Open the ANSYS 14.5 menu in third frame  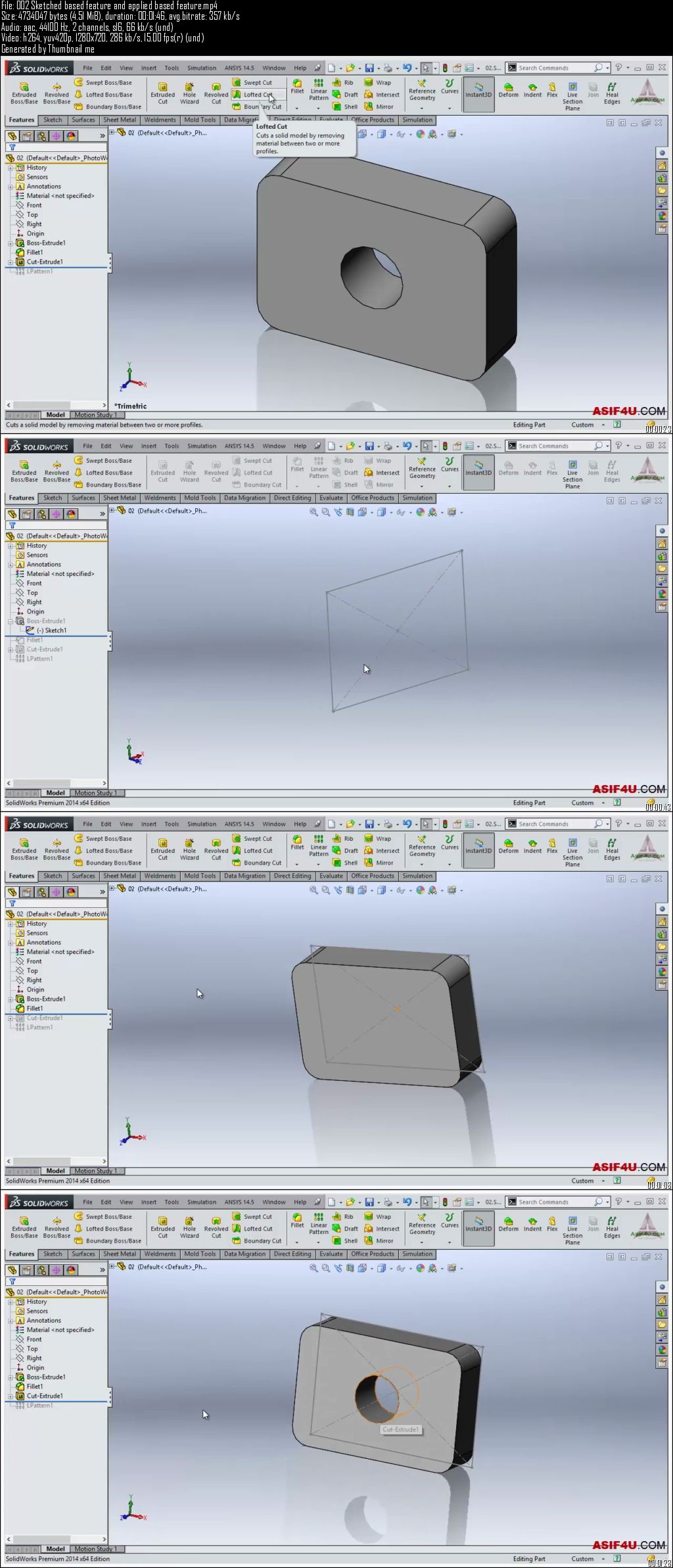point(239,824)
